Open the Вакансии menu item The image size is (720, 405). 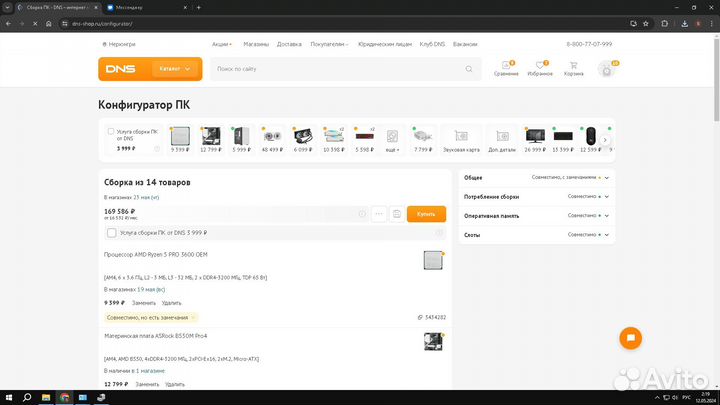click(x=465, y=45)
